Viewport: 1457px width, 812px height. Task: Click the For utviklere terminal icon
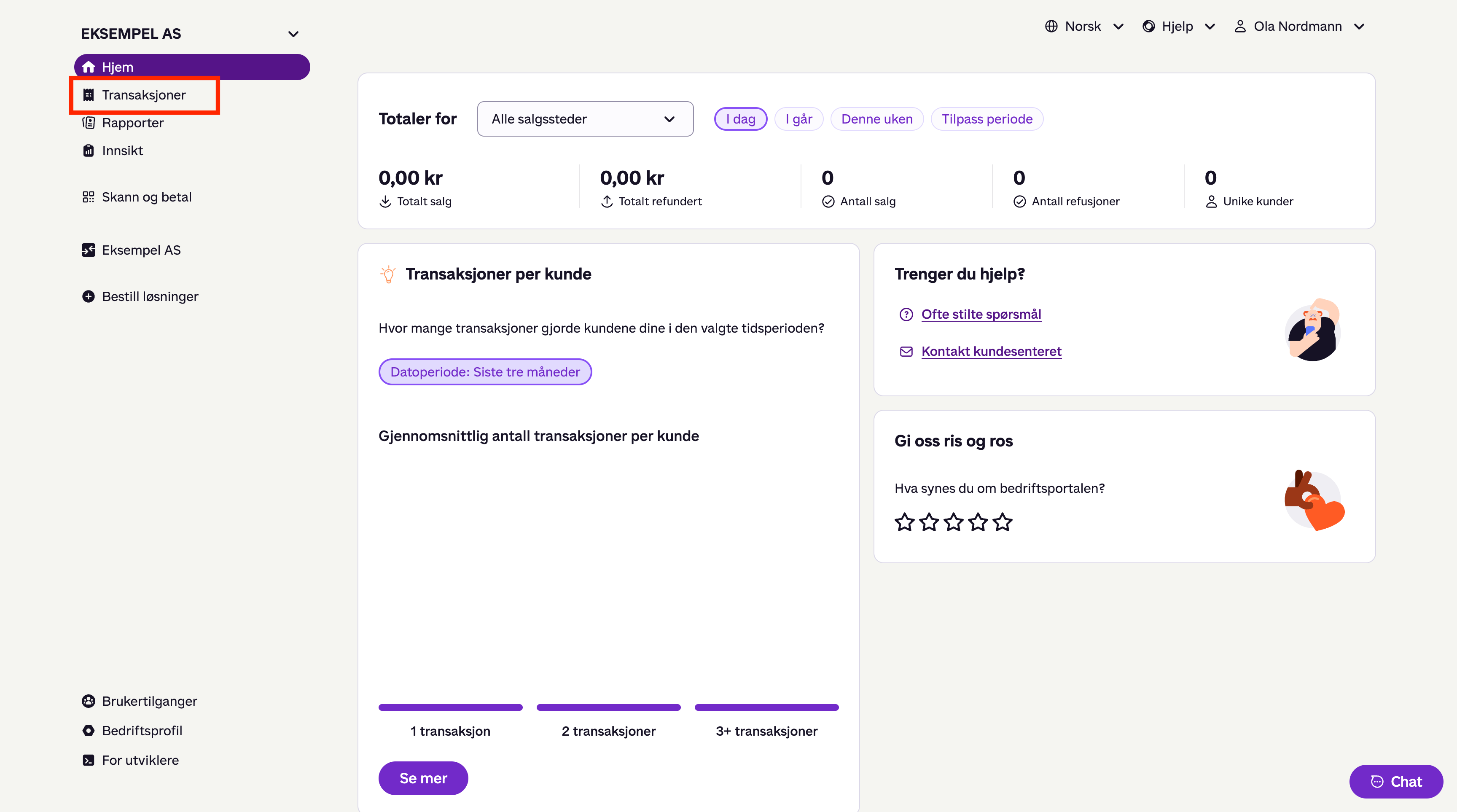tap(88, 760)
